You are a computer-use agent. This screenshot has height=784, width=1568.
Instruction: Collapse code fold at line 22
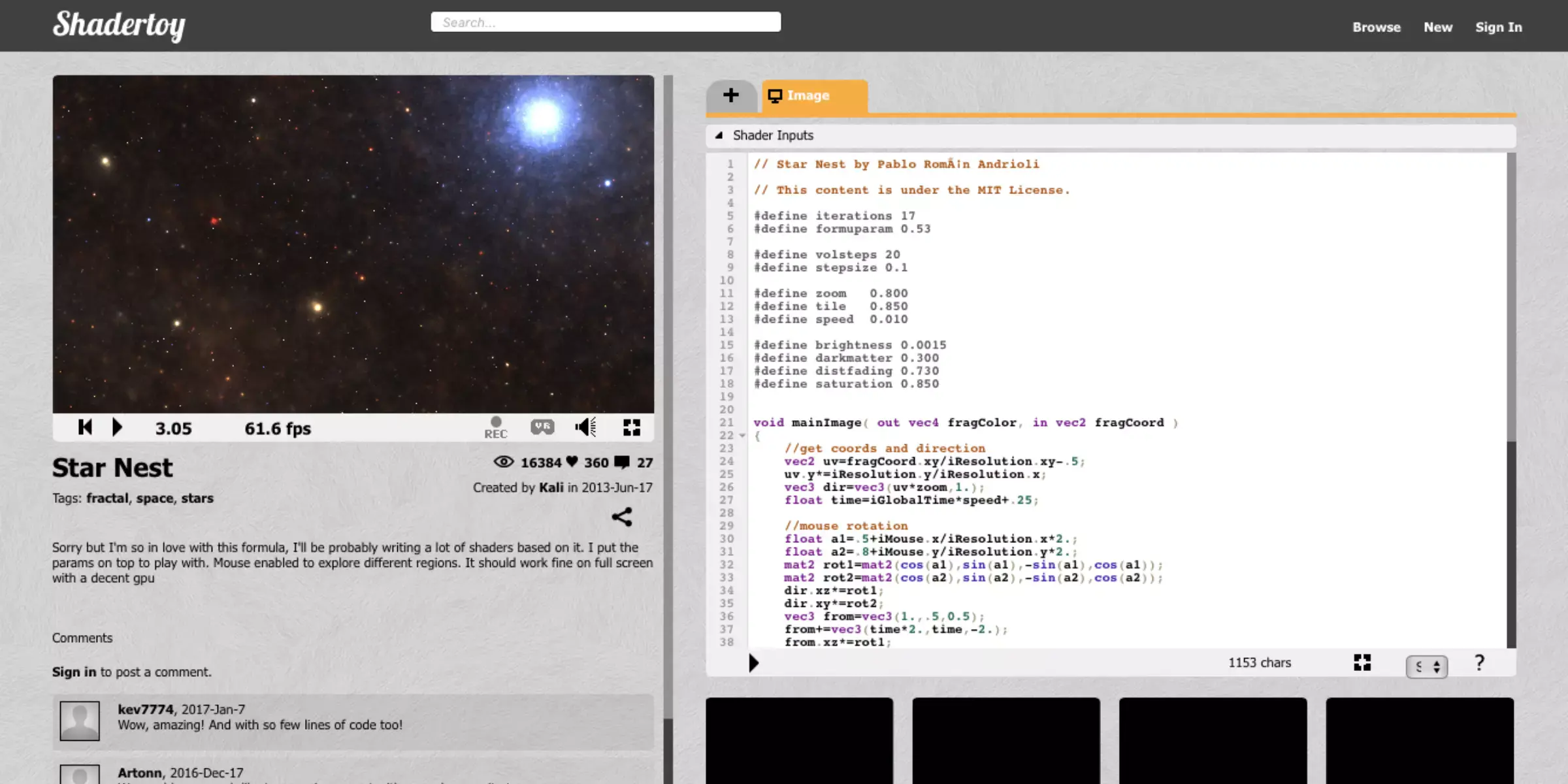pyautogui.click(x=742, y=436)
